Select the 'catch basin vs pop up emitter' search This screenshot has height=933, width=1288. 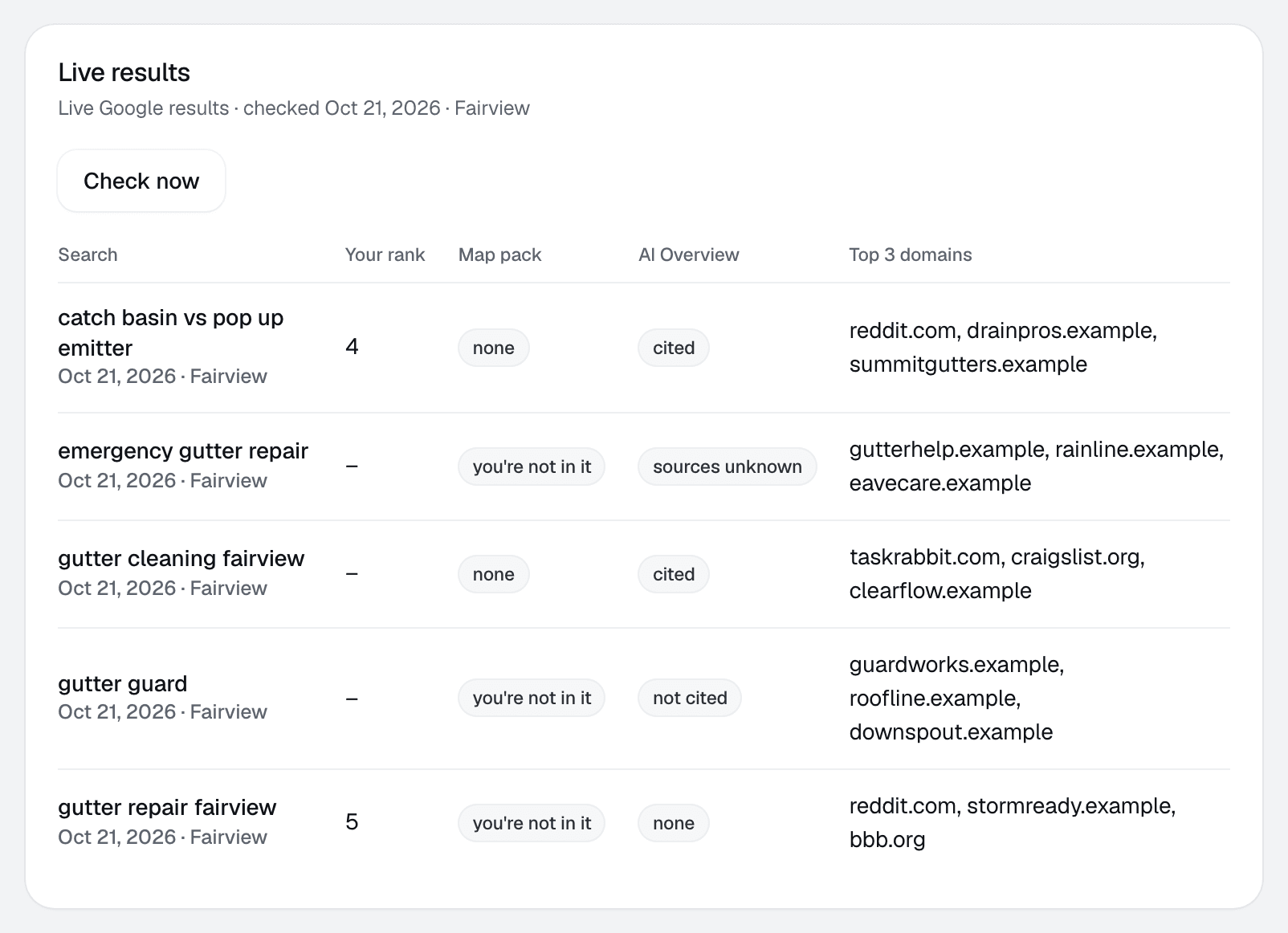[x=170, y=332]
